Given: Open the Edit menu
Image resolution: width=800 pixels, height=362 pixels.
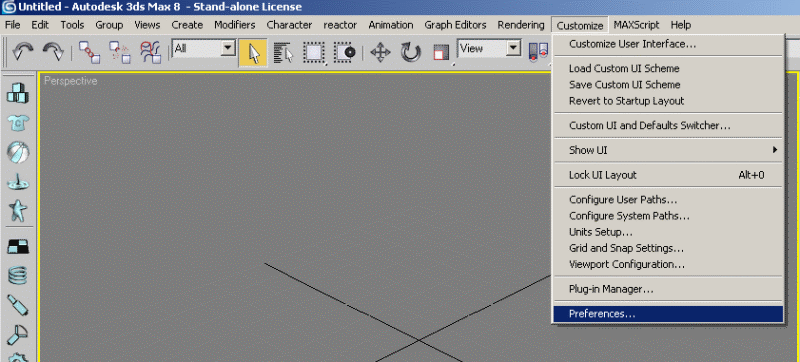Looking at the screenshot, I should pos(40,25).
